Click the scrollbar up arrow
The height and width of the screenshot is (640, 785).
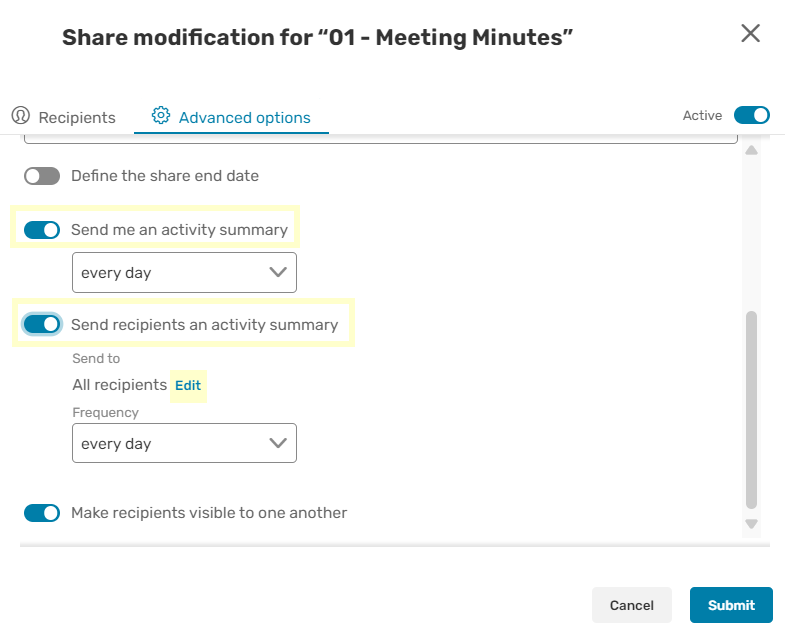click(751, 150)
